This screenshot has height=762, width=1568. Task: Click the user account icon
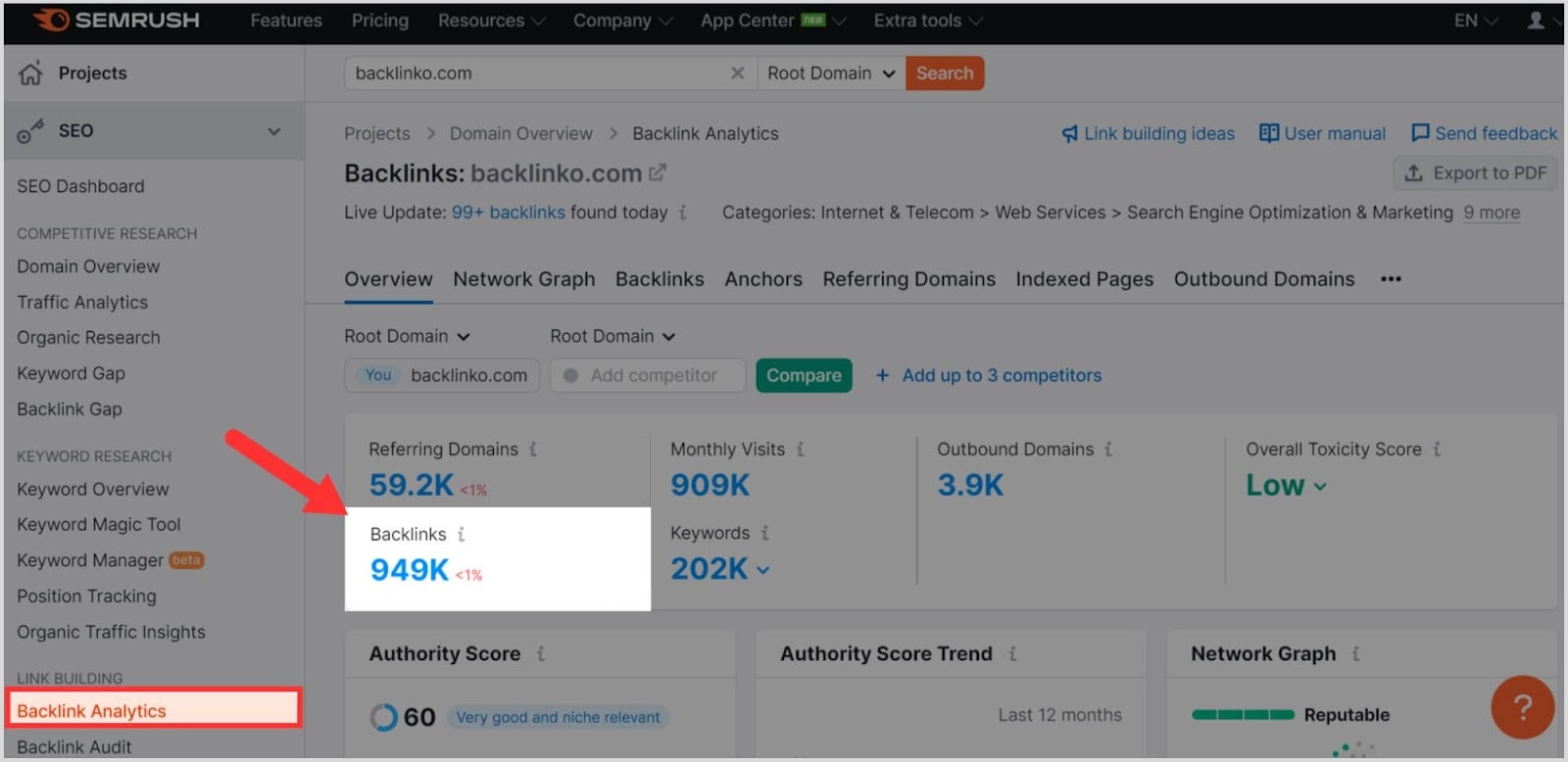tap(1536, 21)
